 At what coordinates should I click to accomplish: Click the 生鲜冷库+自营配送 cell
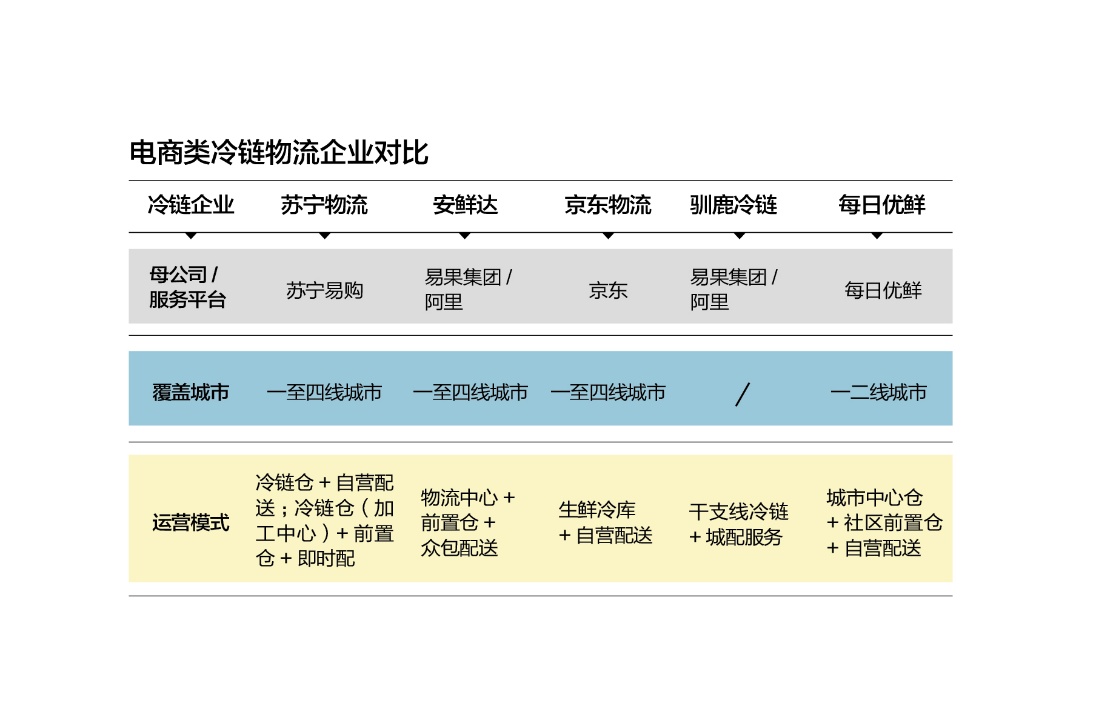(605, 523)
